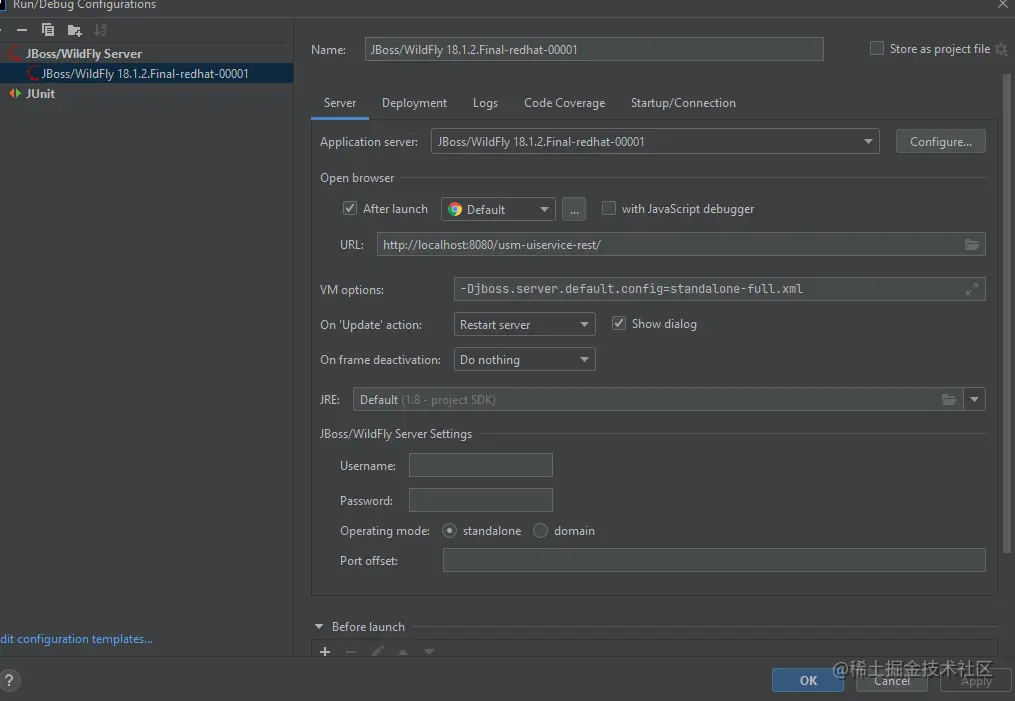Open the Logs tab
This screenshot has height=701, width=1015.
click(485, 103)
